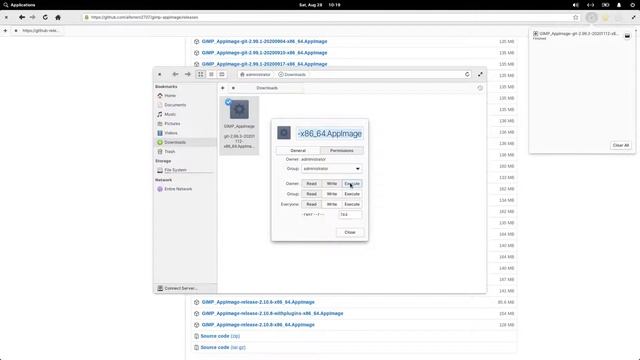640x360 pixels.
Task: Toggle Everyone Write permission
Action: point(332,204)
